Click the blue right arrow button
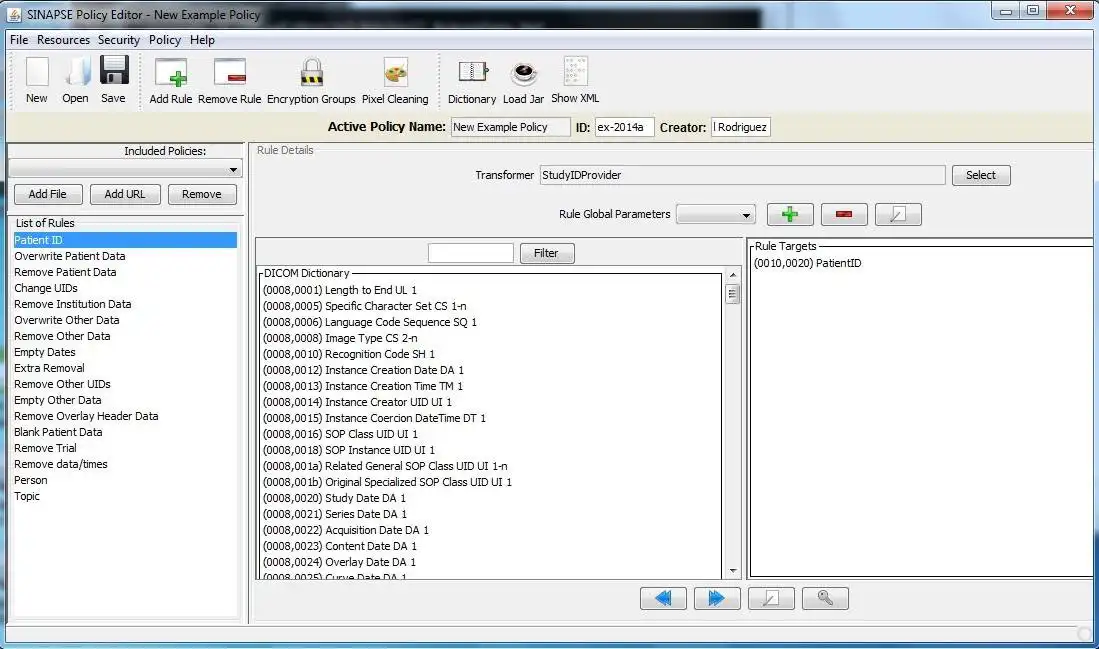This screenshot has width=1099, height=649. click(717, 599)
